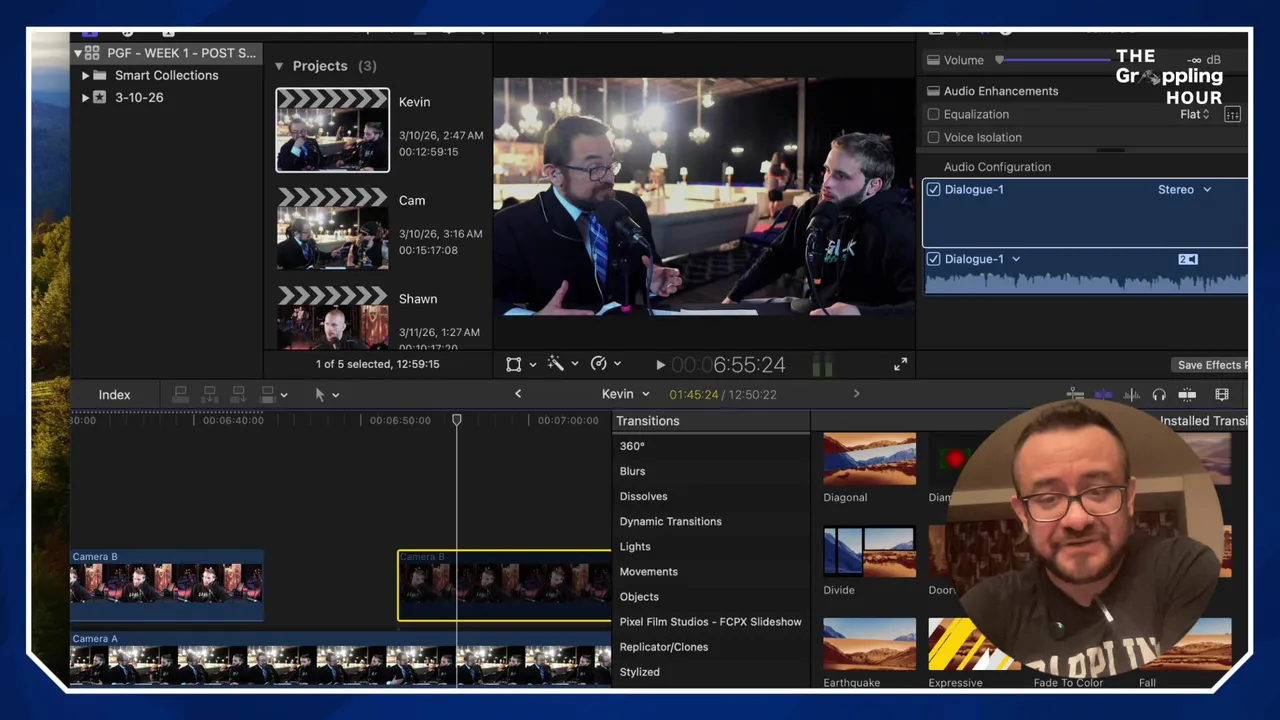The width and height of the screenshot is (1280, 720).
Task: Click the audio channel speaker icon
Action: click(x=1187, y=259)
